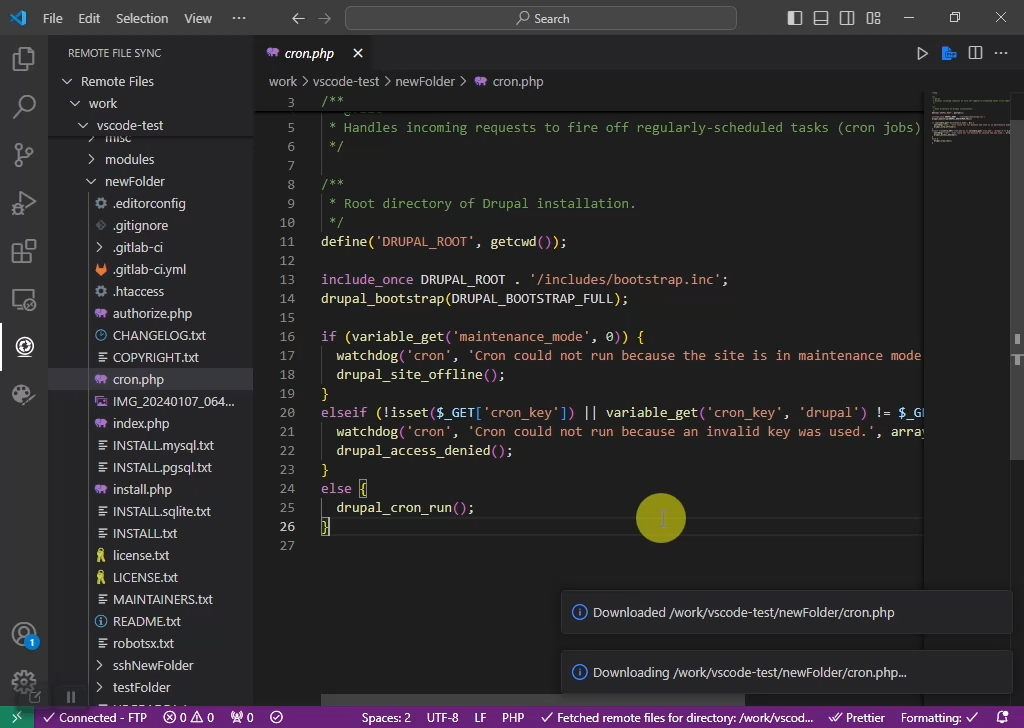This screenshot has width=1024, height=728.
Task: Open the Customize Layout icon
Action: (x=873, y=18)
